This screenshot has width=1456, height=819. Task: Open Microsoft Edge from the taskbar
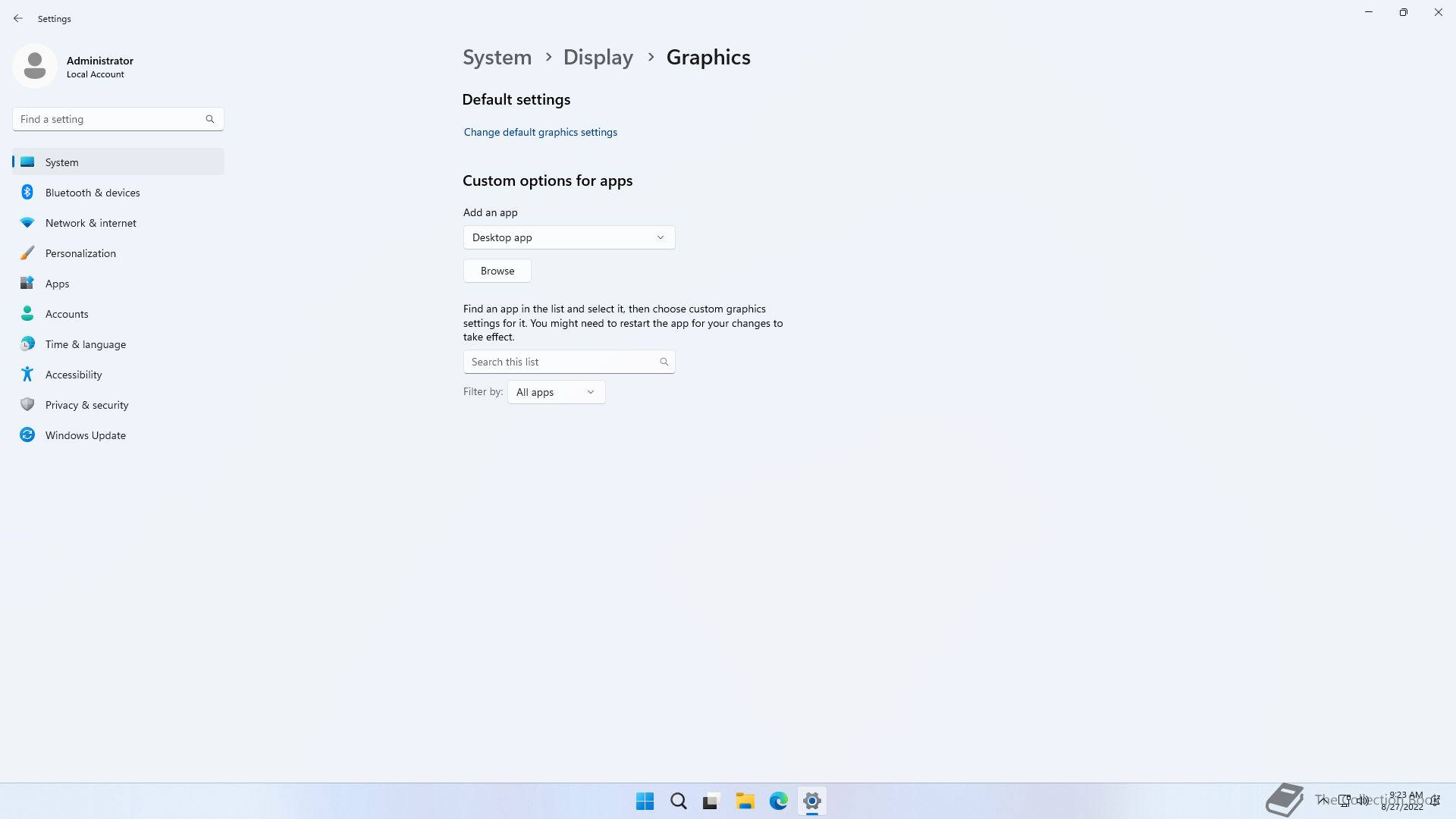[x=778, y=801]
